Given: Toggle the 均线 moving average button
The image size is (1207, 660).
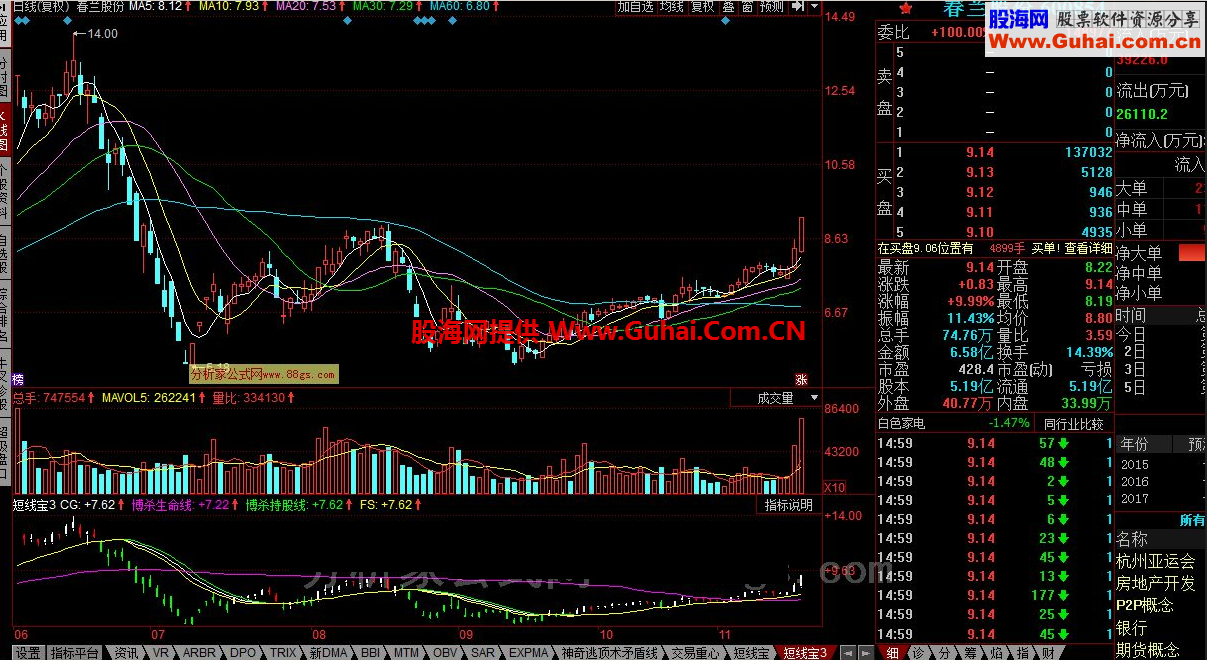Looking at the screenshot, I should (672, 6).
